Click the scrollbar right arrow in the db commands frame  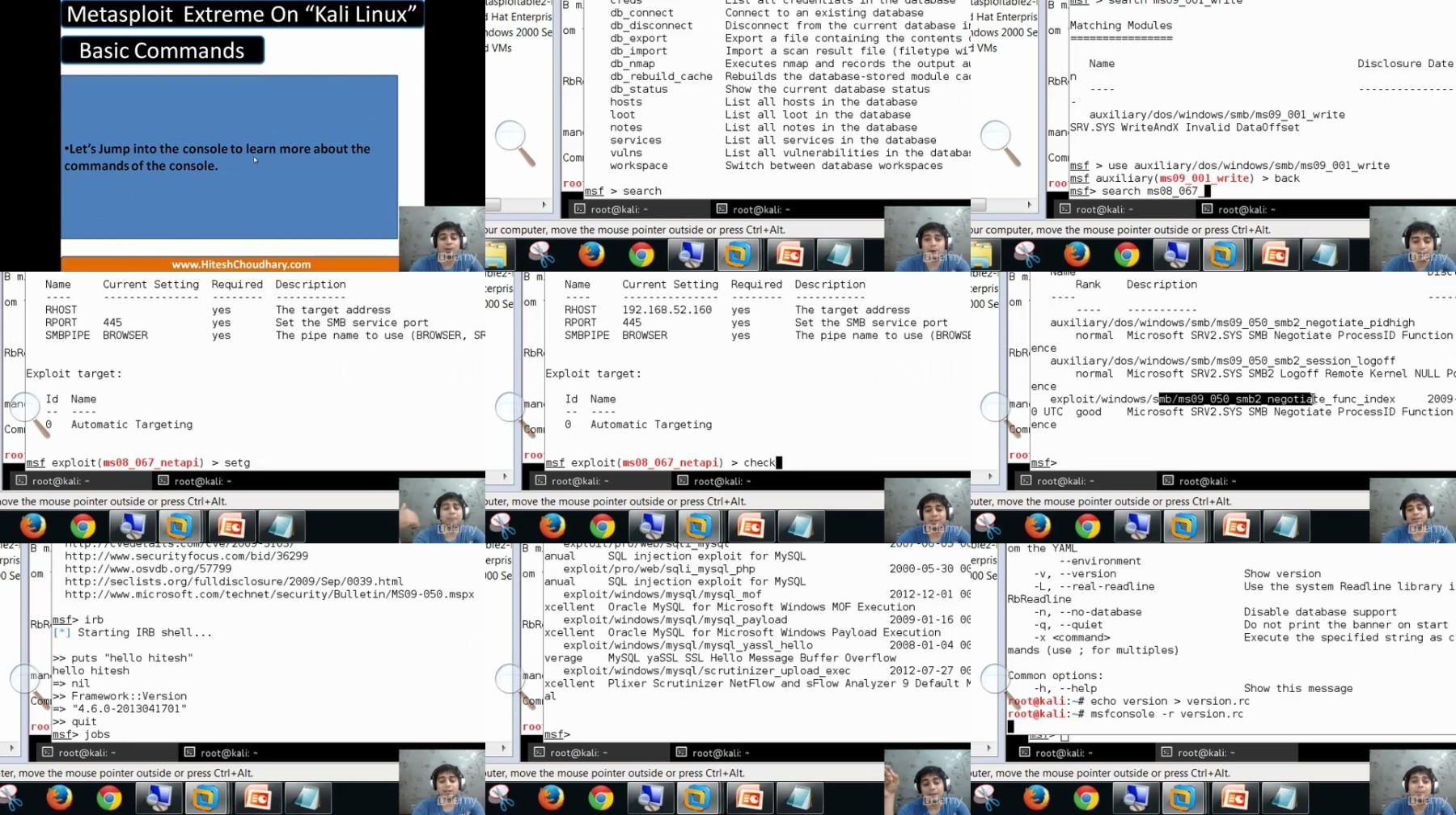click(544, 205)
